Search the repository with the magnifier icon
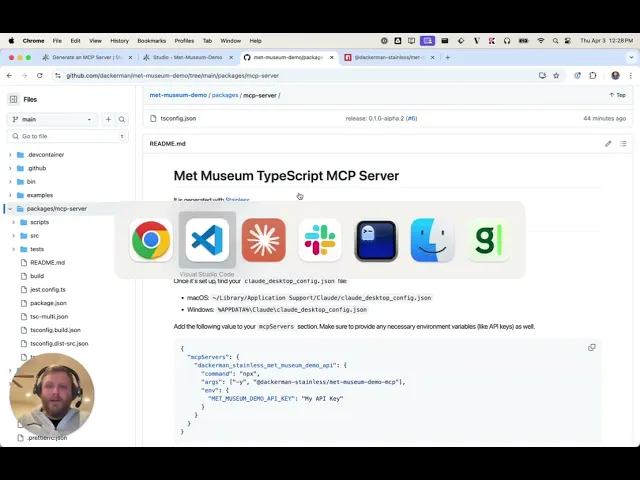Viewport: 640px width, 480px height. click(122, 119)
